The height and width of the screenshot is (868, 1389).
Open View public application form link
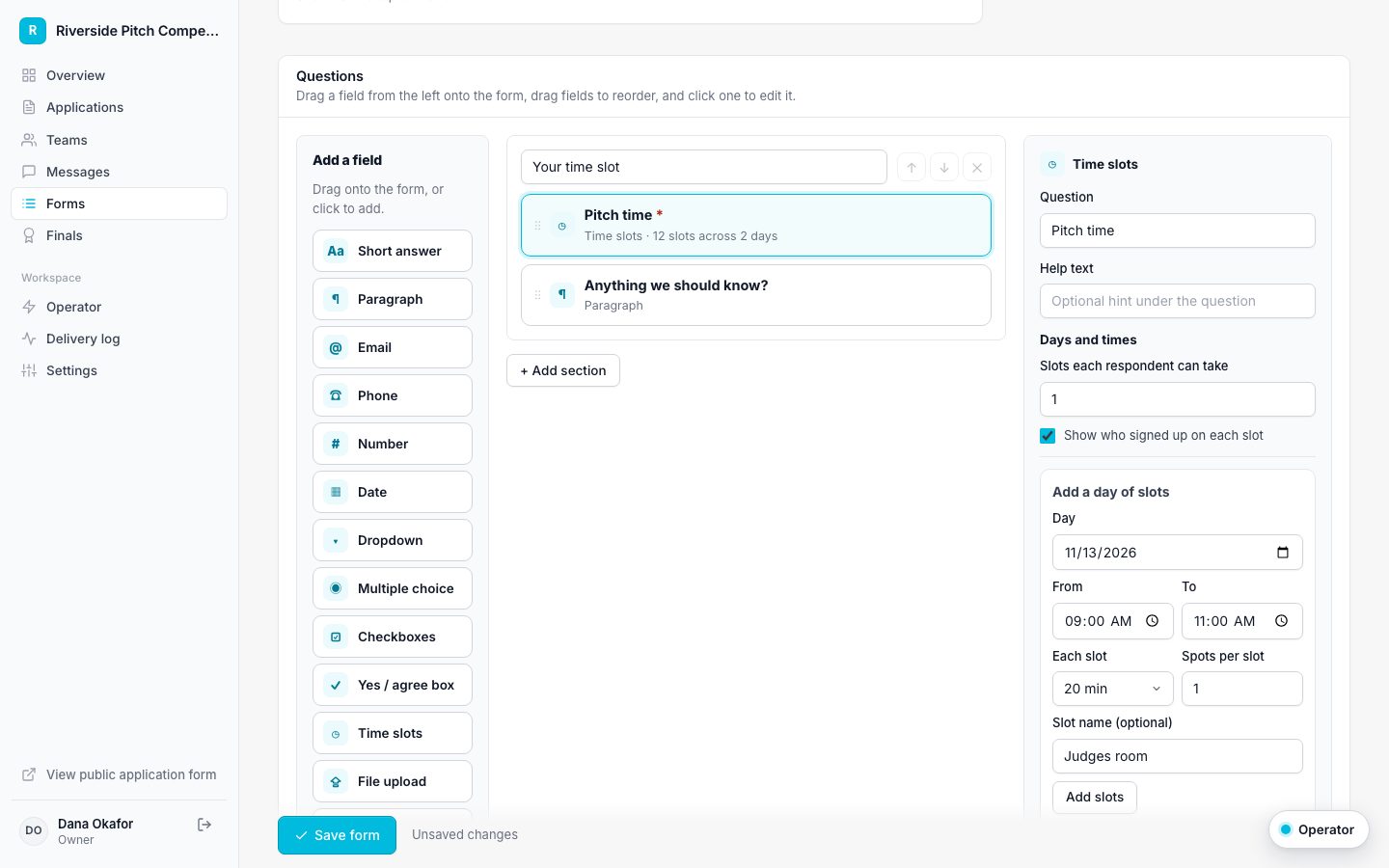pos(119,774)
